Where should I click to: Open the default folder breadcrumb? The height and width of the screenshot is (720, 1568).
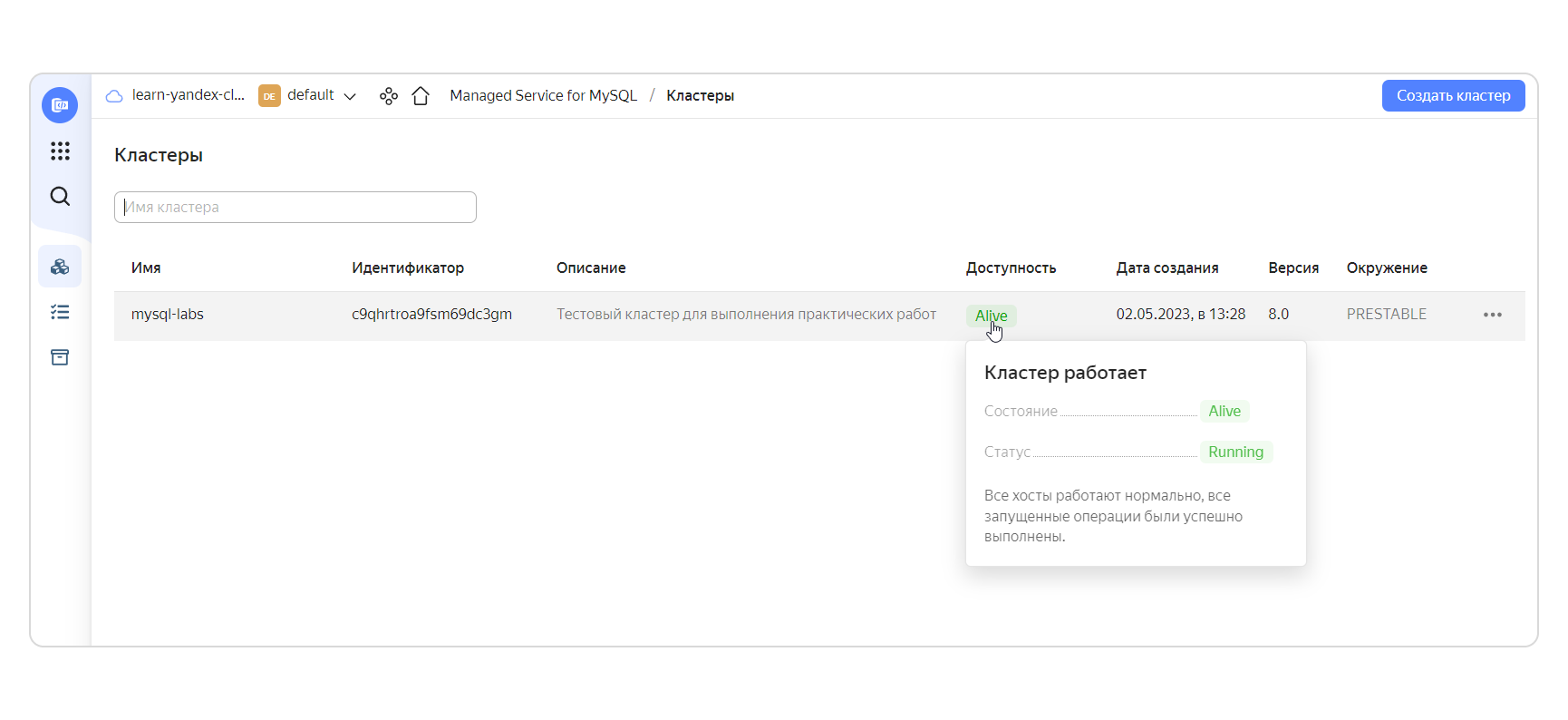pyautogui.click(x=311, y=95)
